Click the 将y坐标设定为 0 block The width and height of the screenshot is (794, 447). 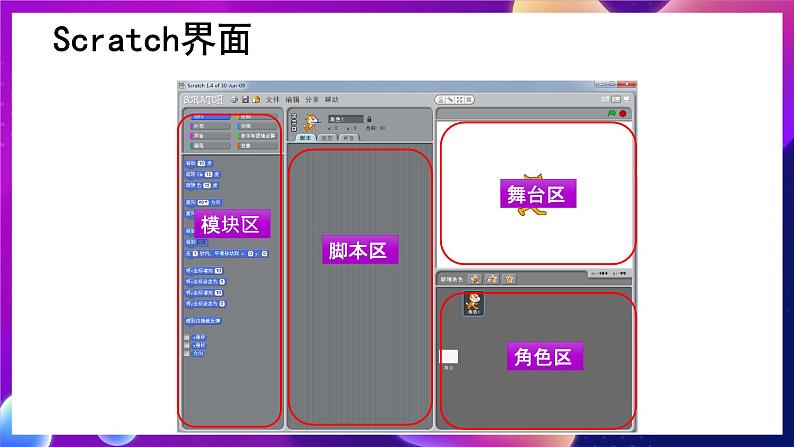[x=205, y=304]
